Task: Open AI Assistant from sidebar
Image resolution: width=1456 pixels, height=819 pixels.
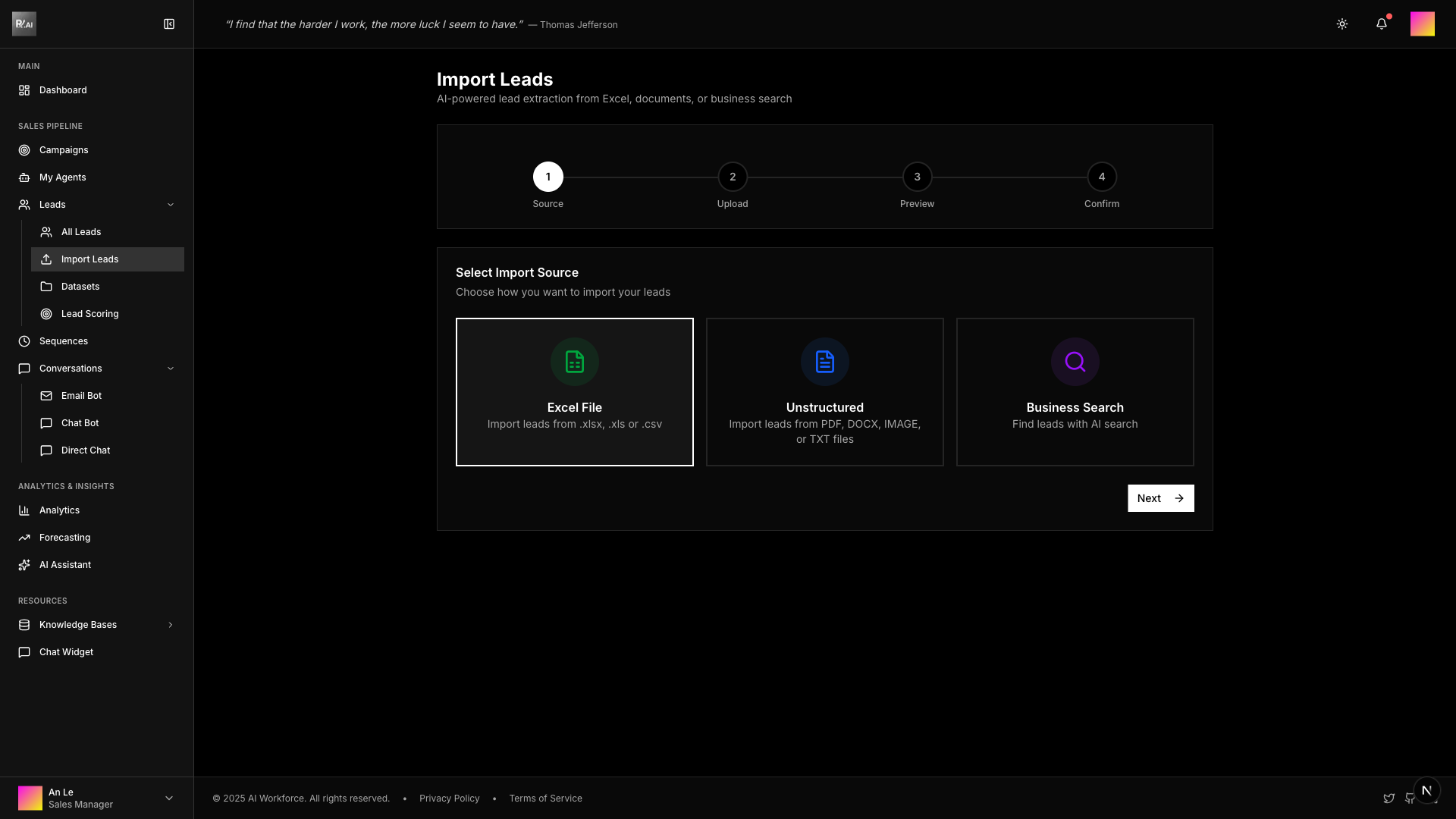Action: click(x=65, y=565)
